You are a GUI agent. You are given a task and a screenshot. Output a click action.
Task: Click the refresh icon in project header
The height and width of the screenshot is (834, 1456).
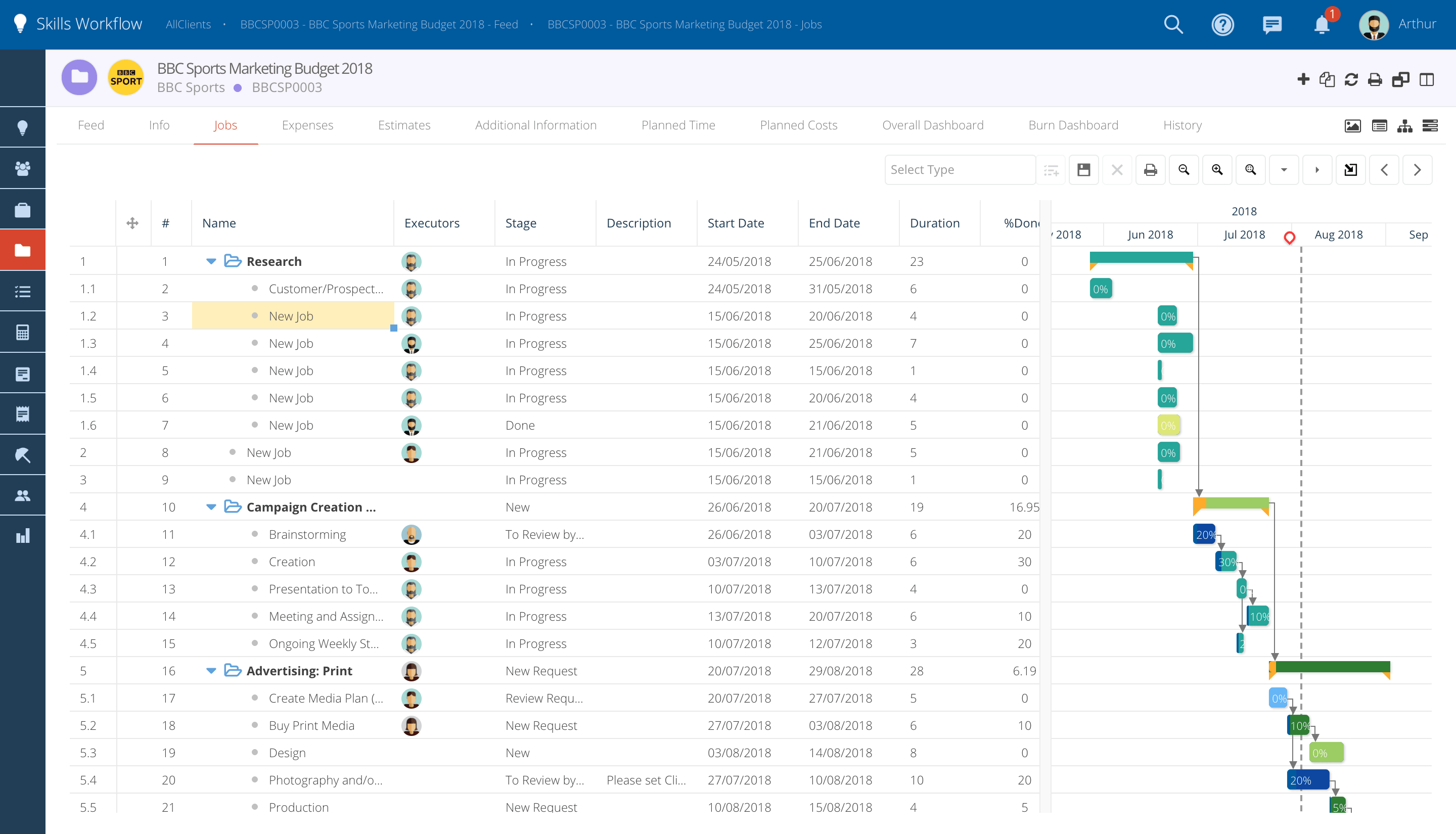click(1351, 80)
